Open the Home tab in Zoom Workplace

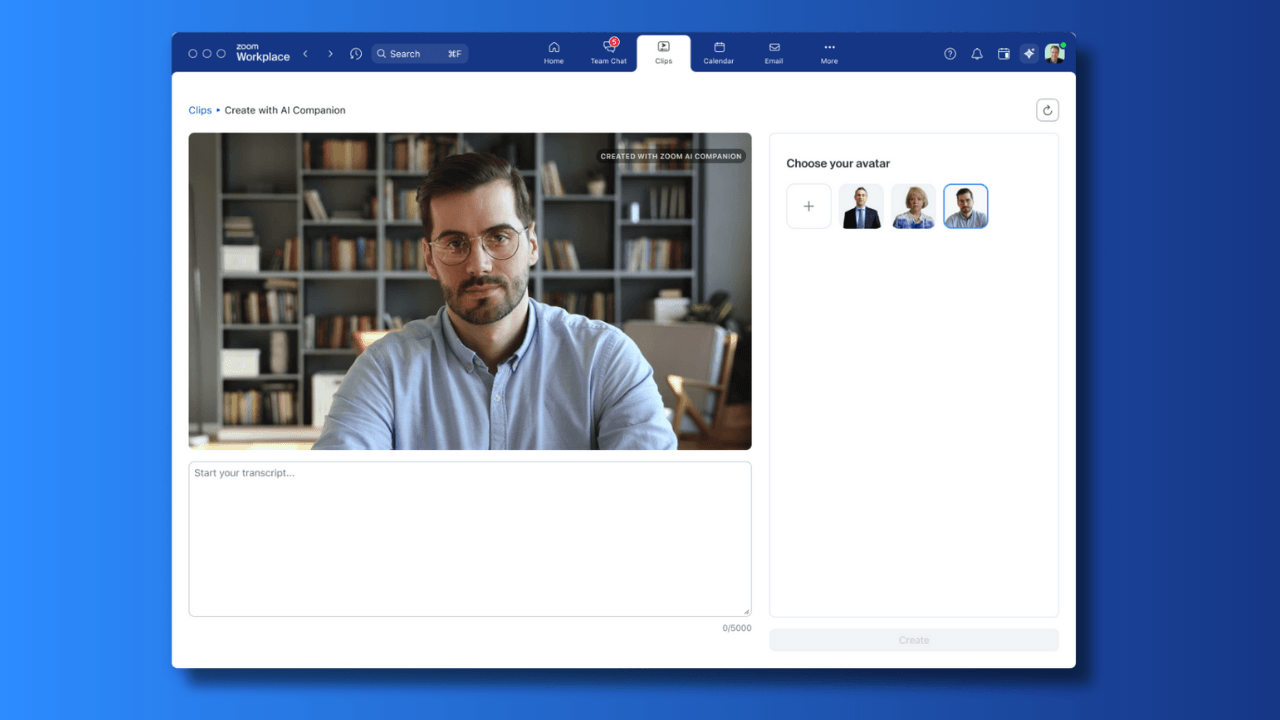tap(553, 52)
